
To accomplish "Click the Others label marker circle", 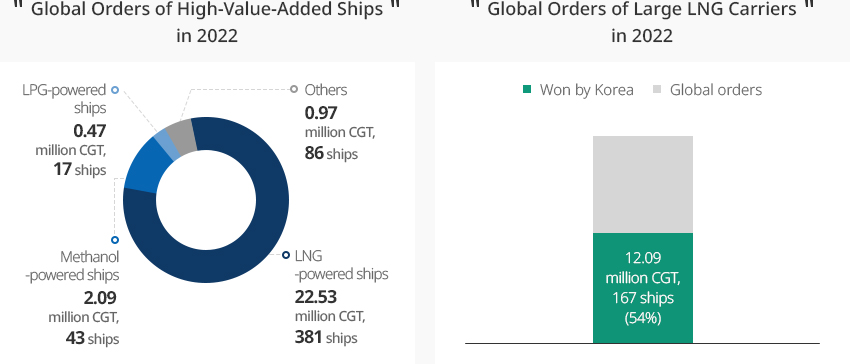I will pos(294,89).
